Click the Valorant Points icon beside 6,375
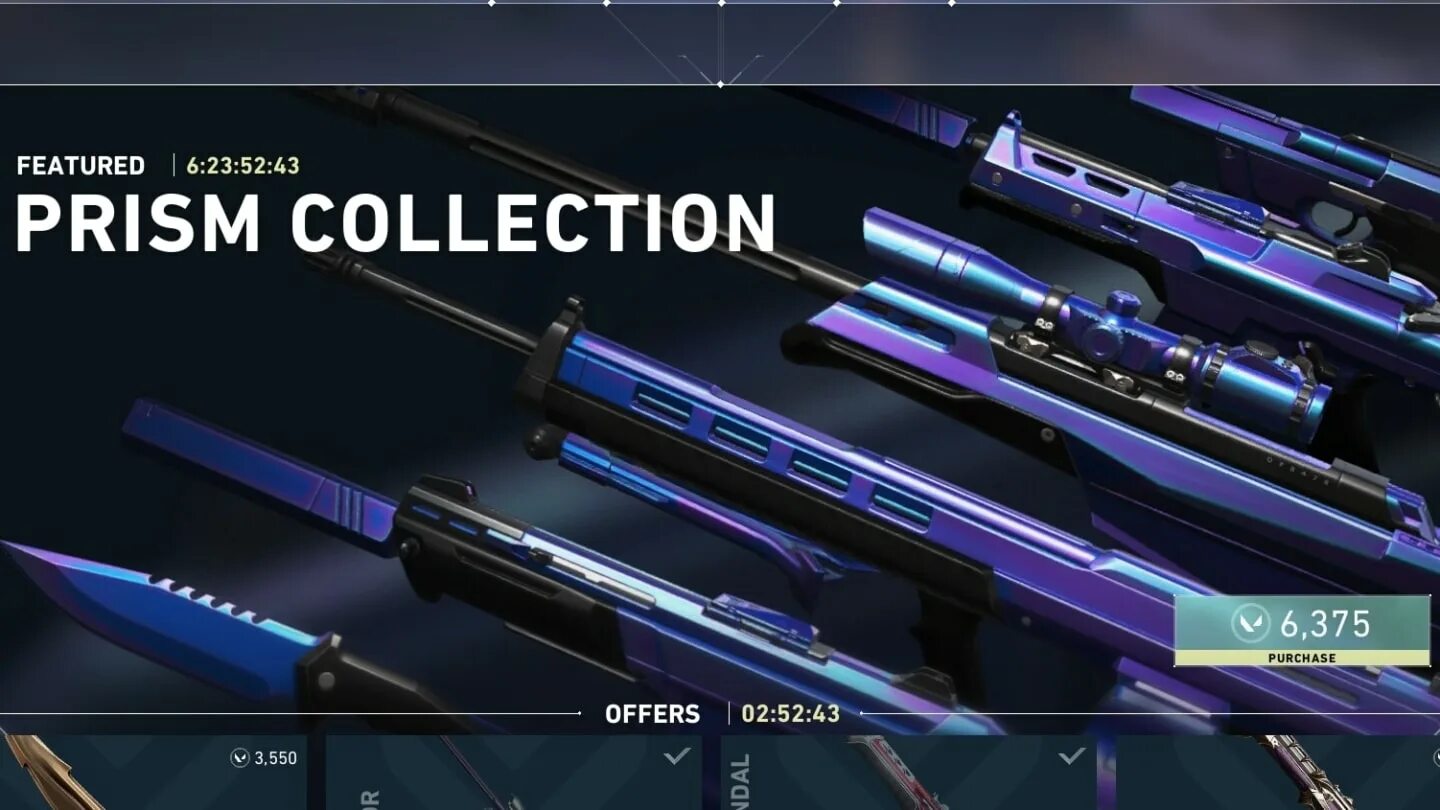Screen dimensions: 1440x810 [1251, 624]
